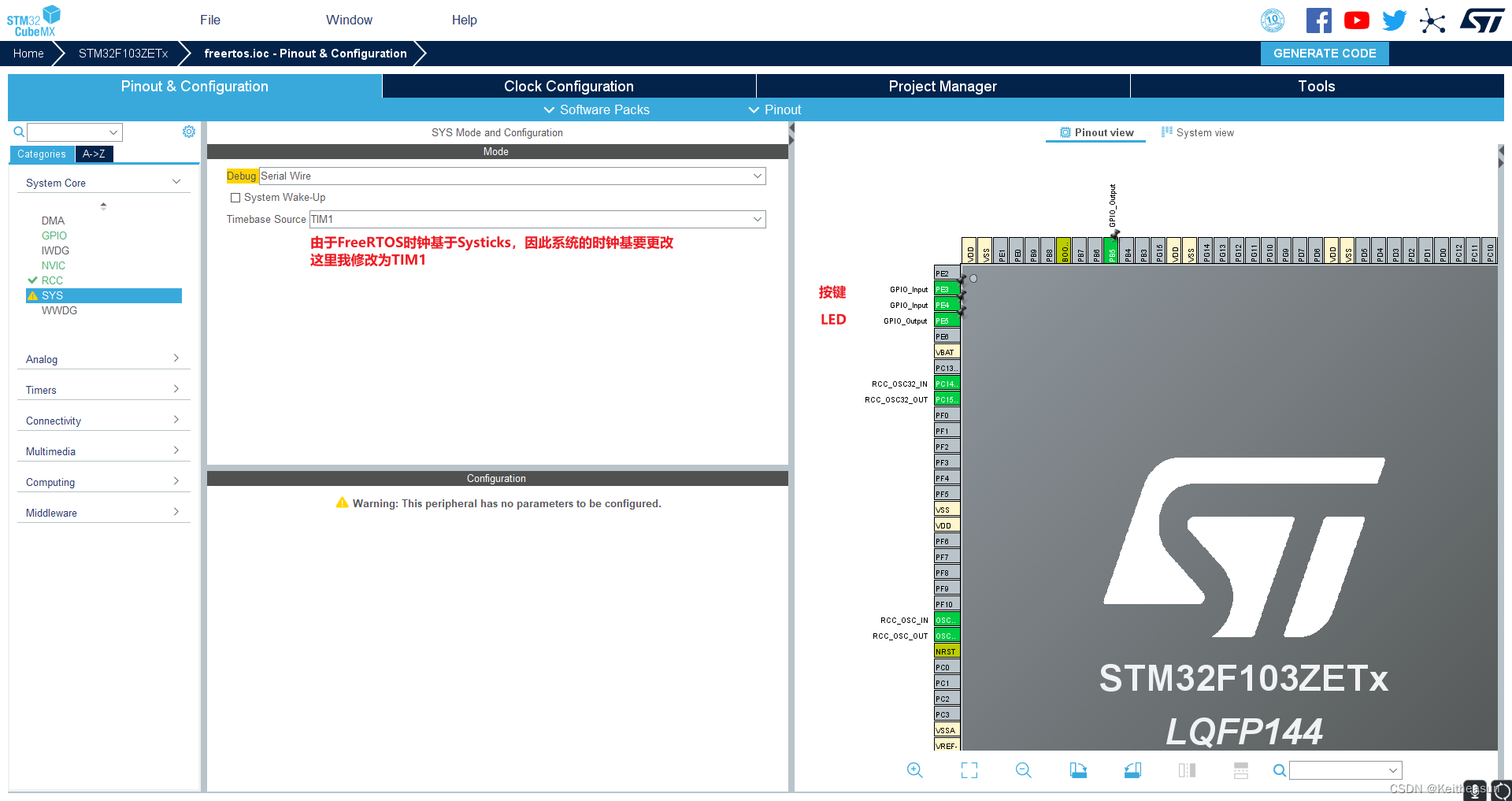Expand the Multimedia category
This screenshot has width=1512, height=801.
[103, 451]
